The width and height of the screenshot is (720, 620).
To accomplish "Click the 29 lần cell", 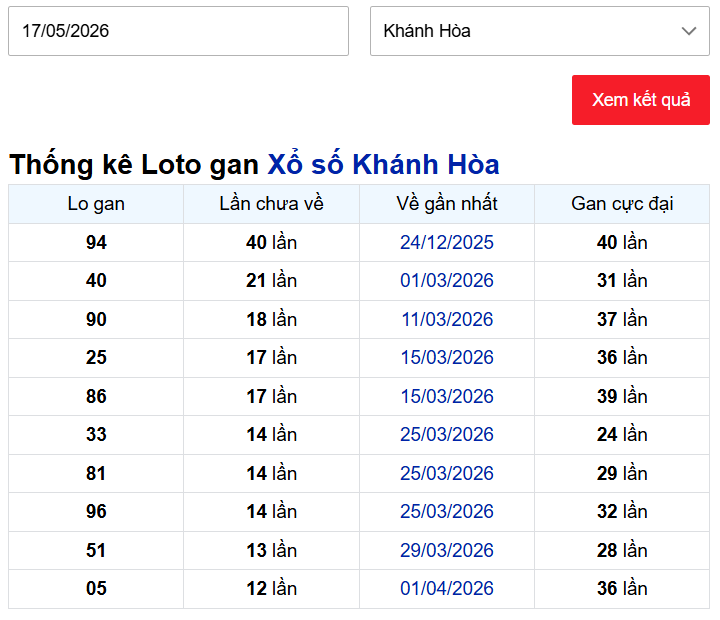I will coord(622,473).
